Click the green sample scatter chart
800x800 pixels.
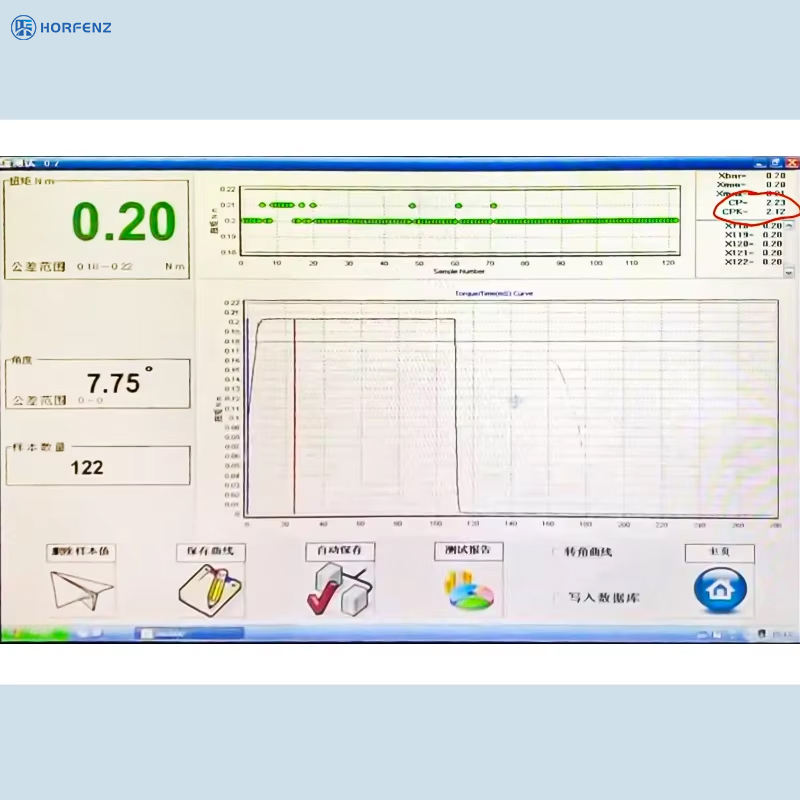click(460, 220)
